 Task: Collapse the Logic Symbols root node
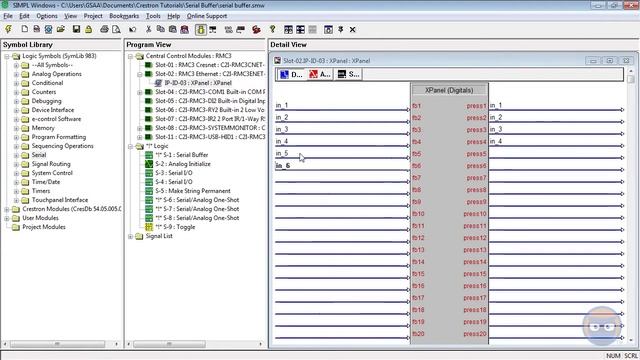pyautogui.click(x=7, y=56)
